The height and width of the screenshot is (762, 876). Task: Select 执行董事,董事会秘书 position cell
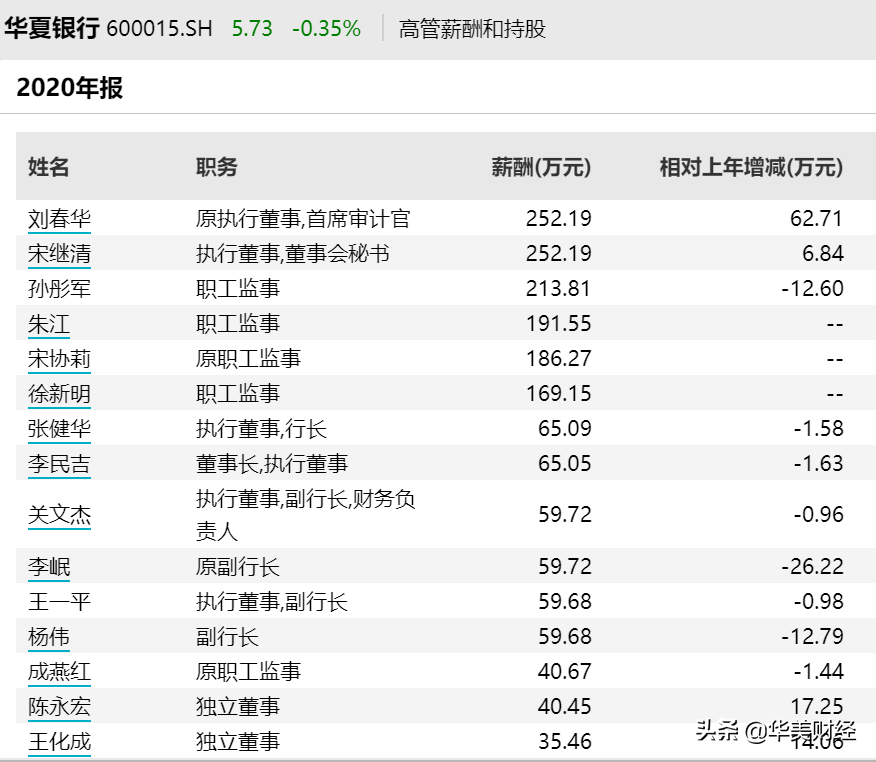pos(292,254)
